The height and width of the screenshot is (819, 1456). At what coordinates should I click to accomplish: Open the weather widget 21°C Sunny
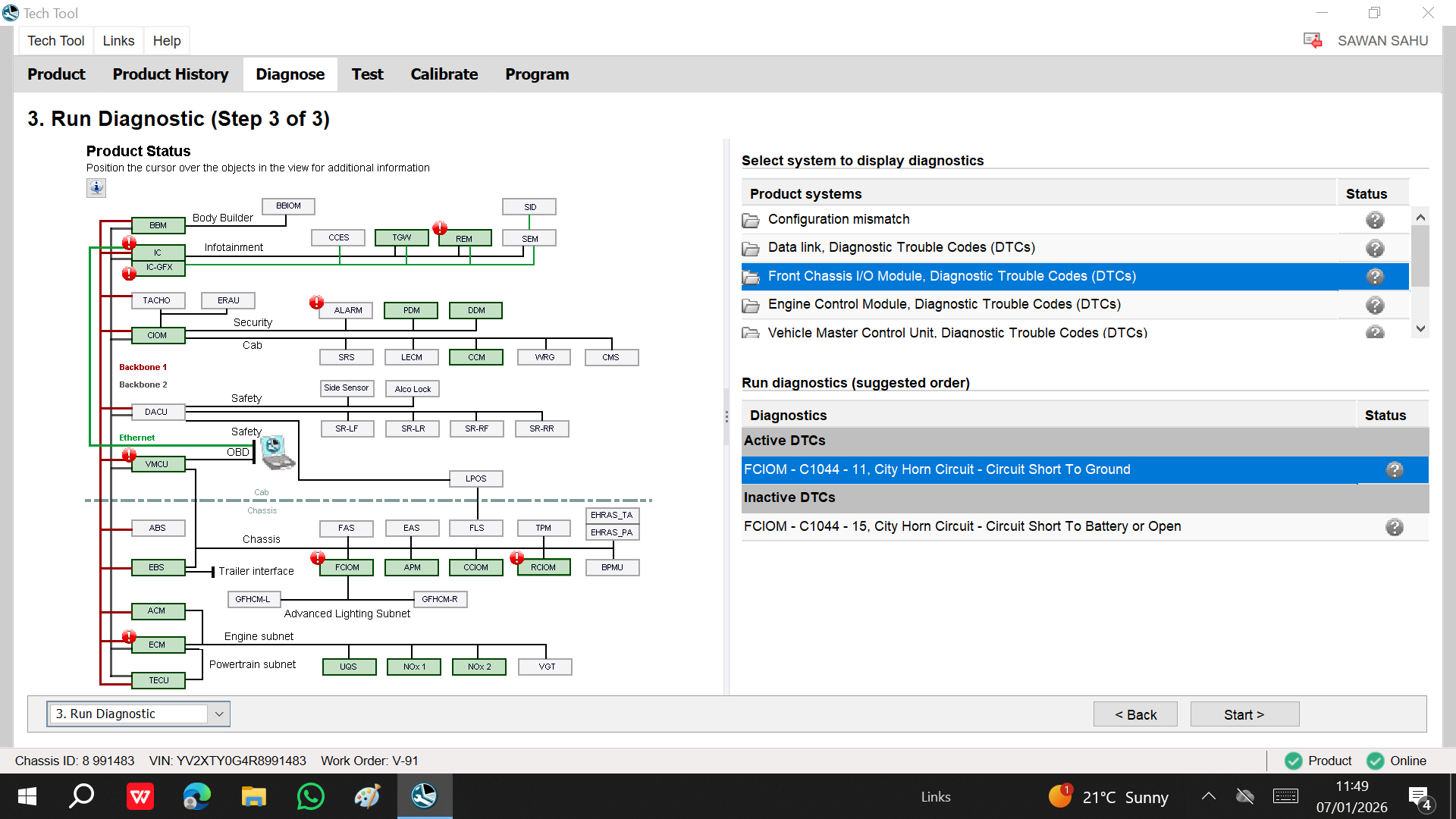tap(1109, 797)
